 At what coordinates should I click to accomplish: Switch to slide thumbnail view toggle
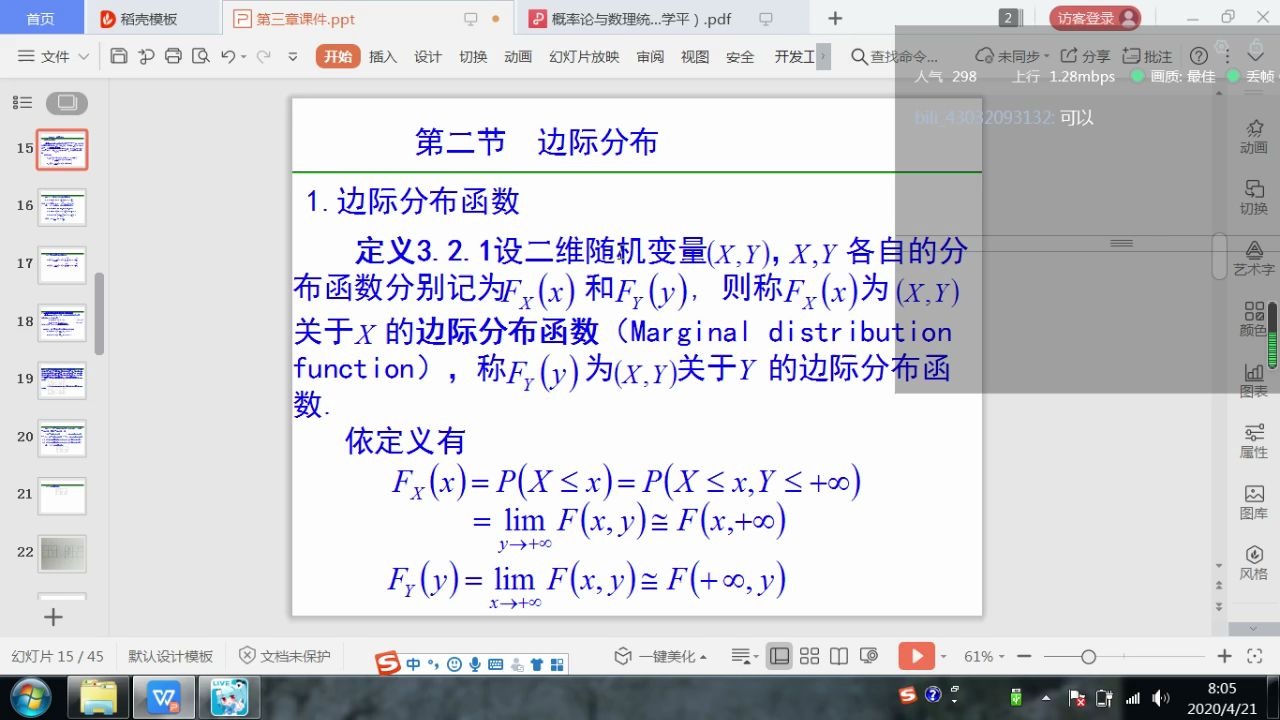[67, 102]
